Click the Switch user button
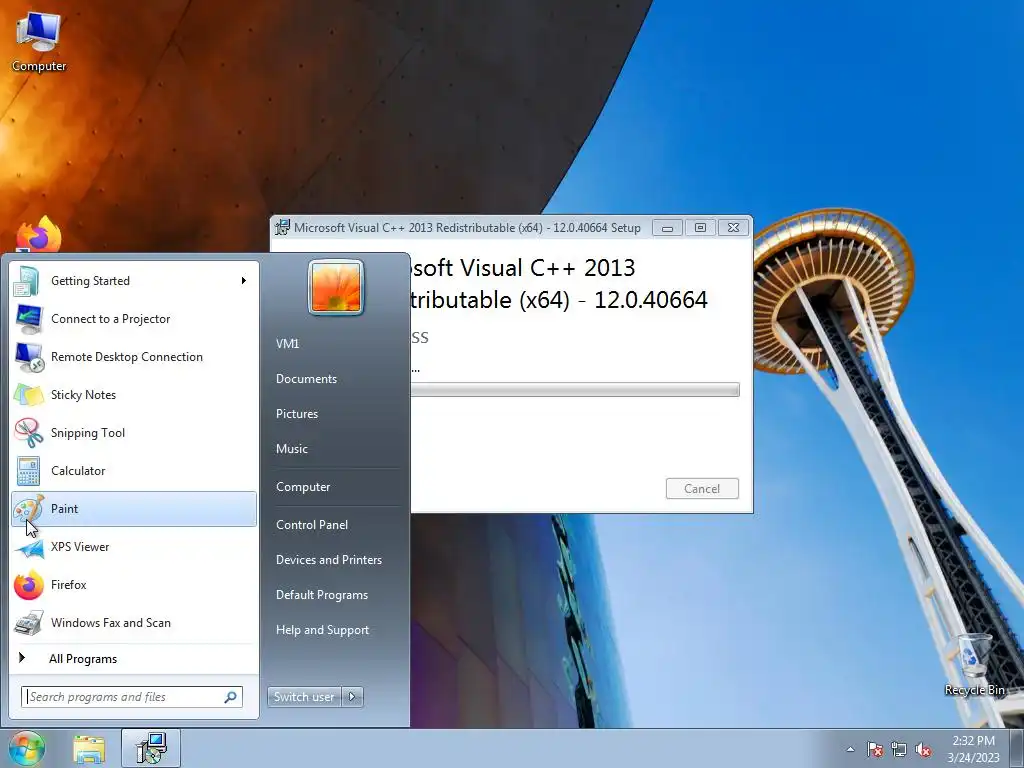Screen dimensions: 1024x768 click(x=304, y=697)
